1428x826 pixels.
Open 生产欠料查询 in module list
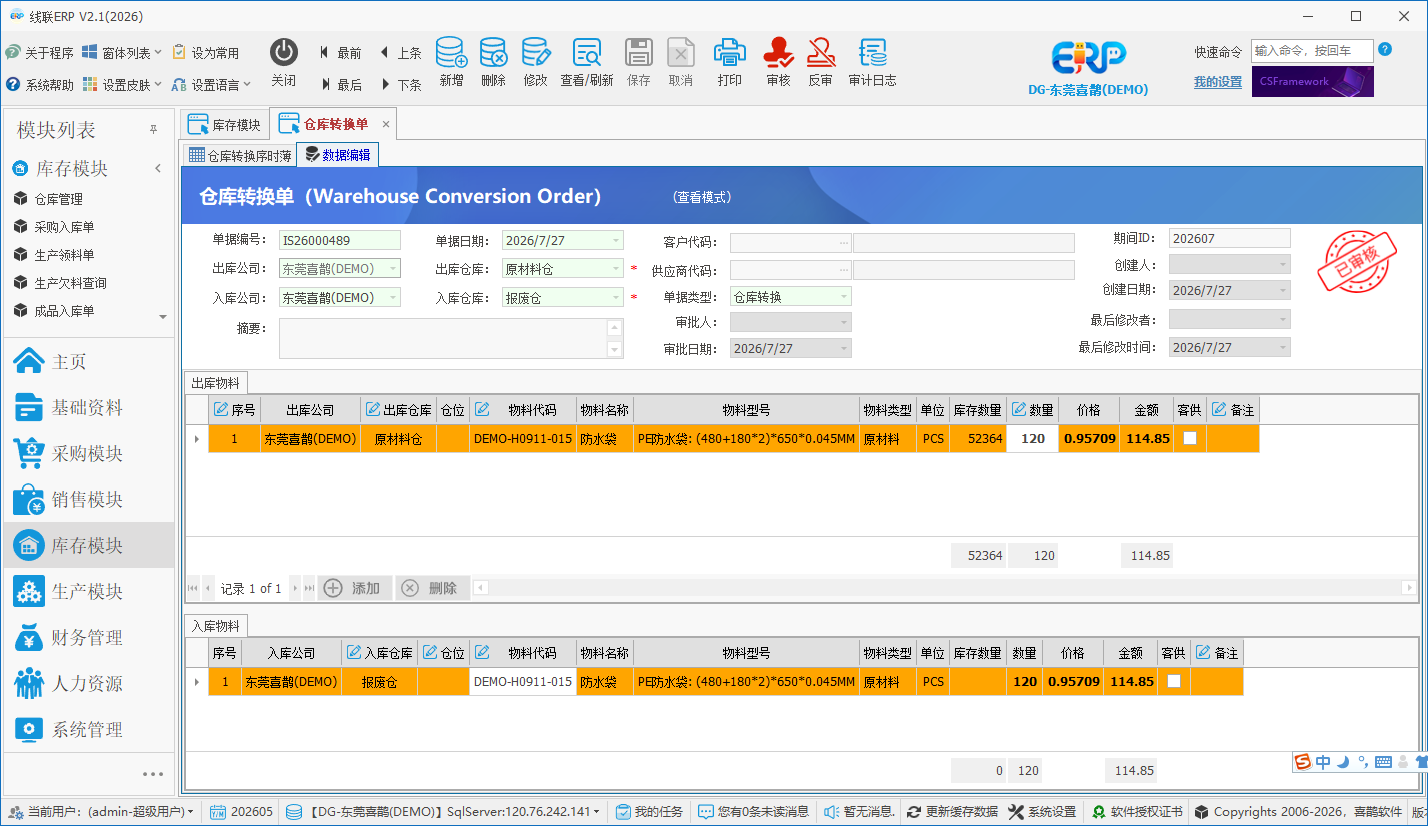(70, 283)
